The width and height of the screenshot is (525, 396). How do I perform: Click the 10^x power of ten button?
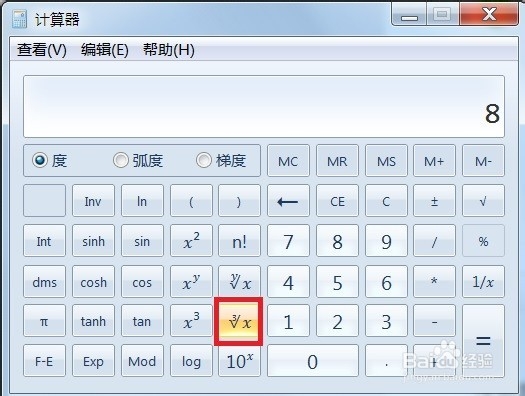(239, 361)
